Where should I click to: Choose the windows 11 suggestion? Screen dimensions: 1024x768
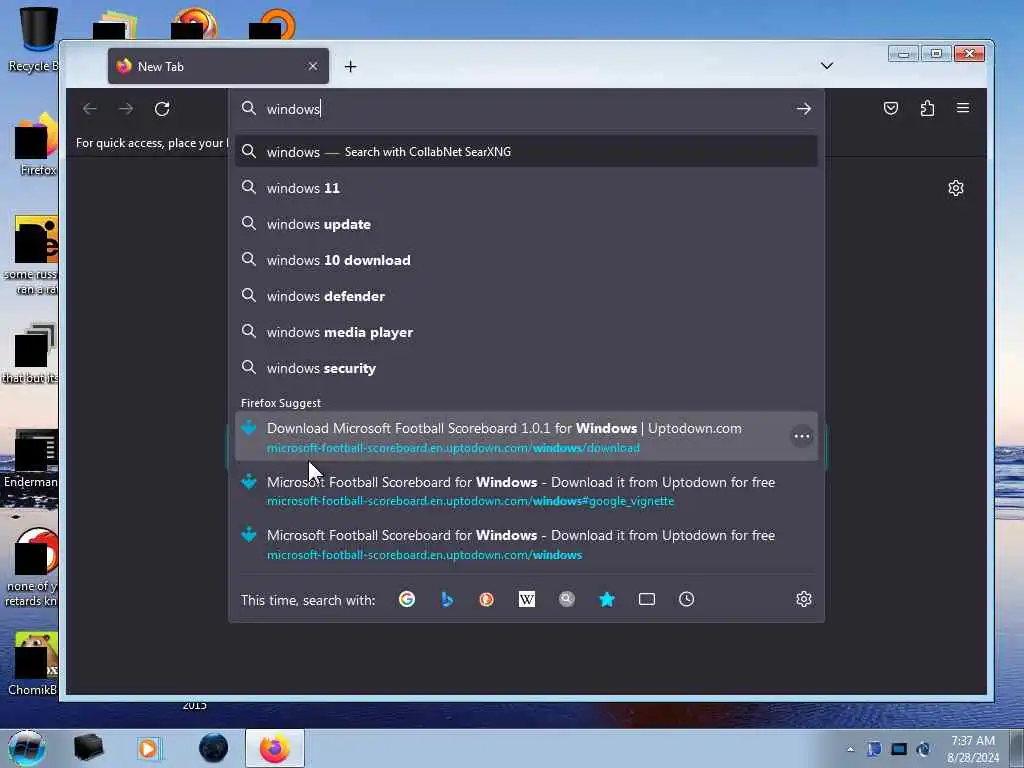coord(526,188)
